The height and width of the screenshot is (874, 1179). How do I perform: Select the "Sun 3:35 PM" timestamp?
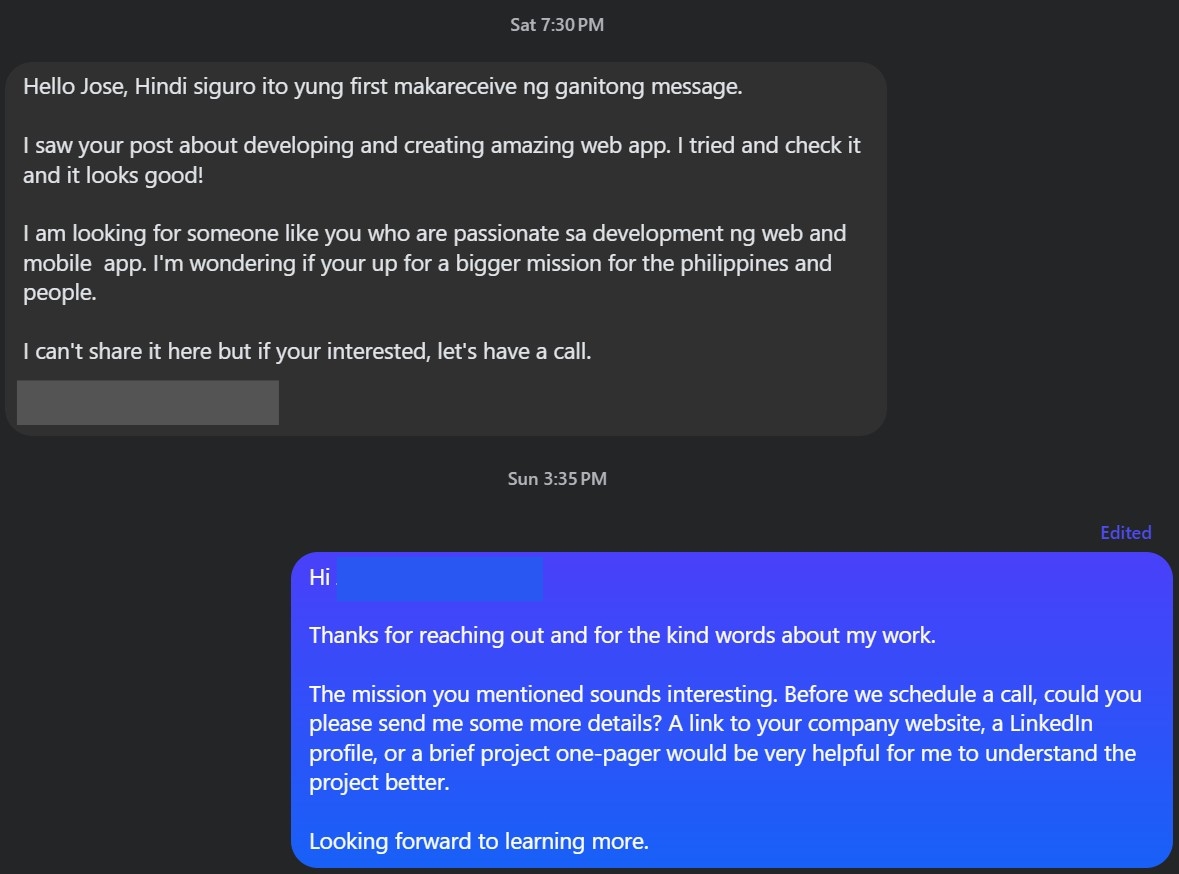click(557, 478)
